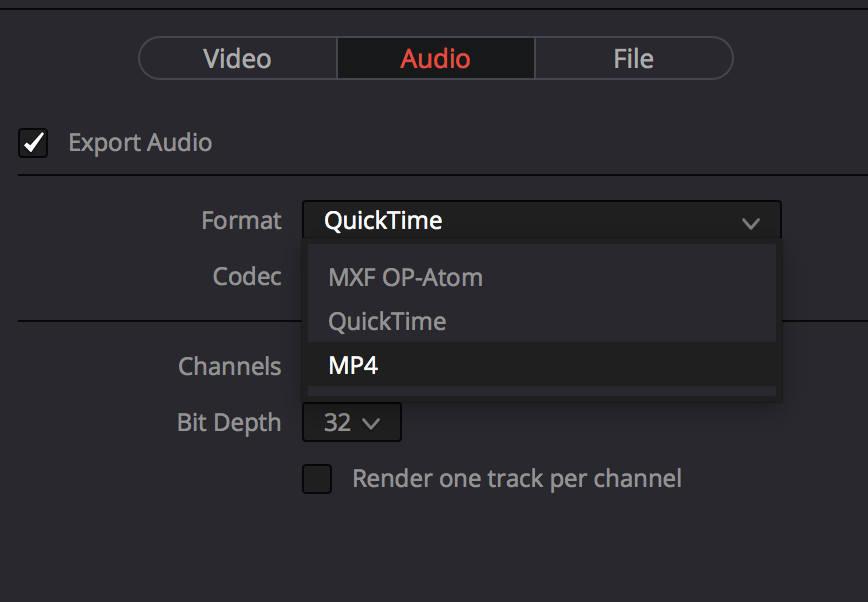Click the checkmark icon in Export Audio
The height and width of the screenshot is (602, 868).
[x=34, y=143]
